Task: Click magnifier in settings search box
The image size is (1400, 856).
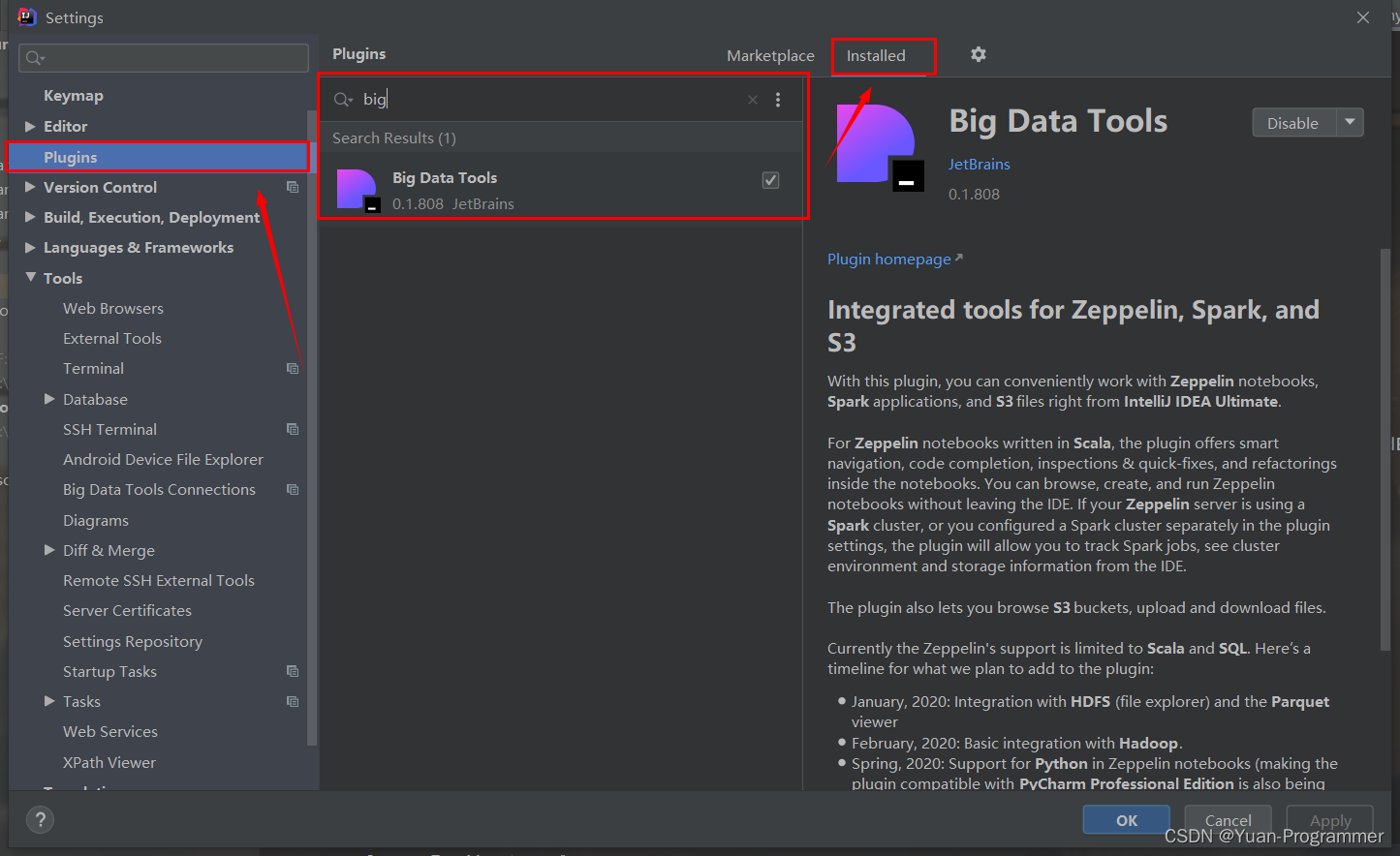Action: (x=35, y=58)
